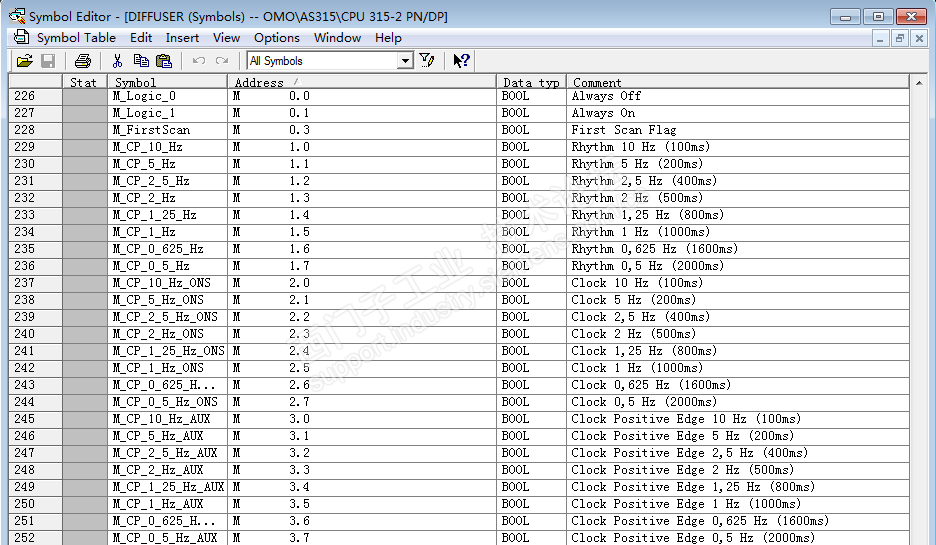
Task: Select the M_CP_5_Hz symbol cell
Action: (168, 164)
